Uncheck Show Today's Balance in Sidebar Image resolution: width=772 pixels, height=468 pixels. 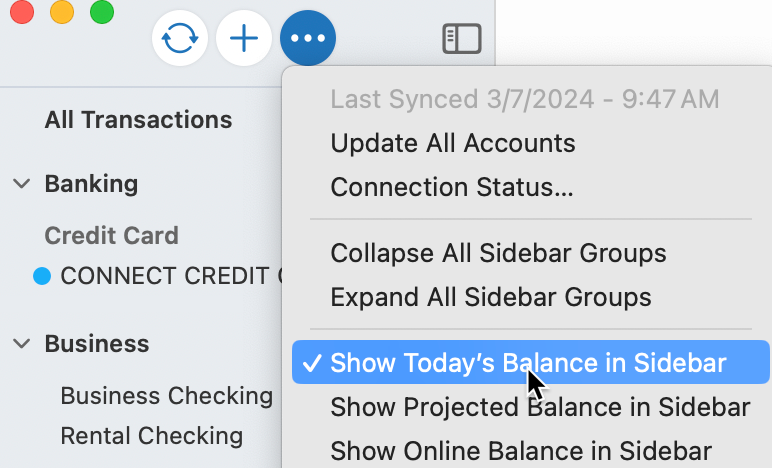(531, 362)
